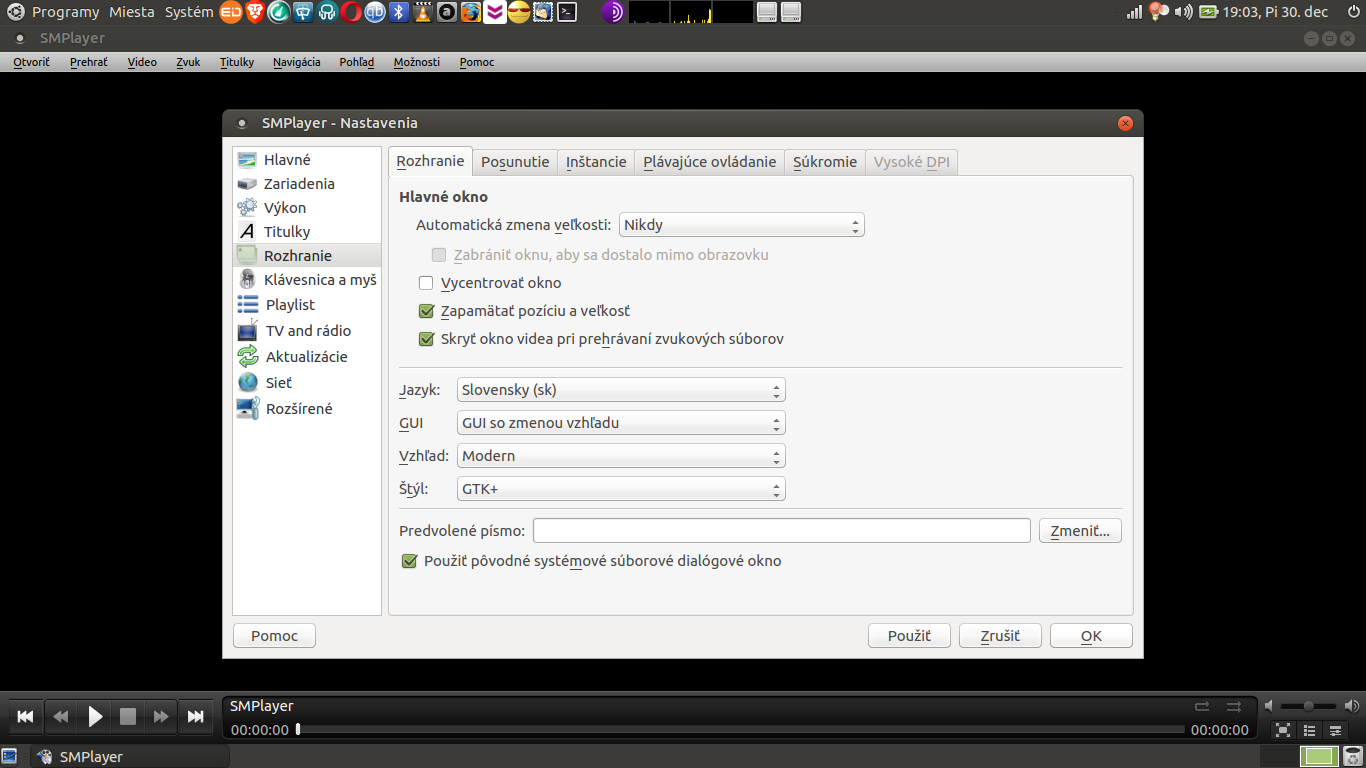Open equalizer sliders icon in player
The image size is (1366, 768).
[1335, 730]
